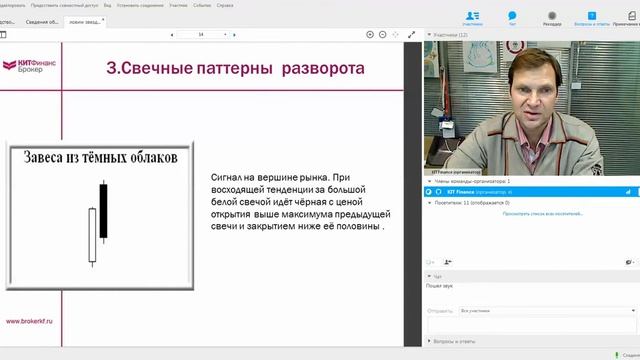Expand the Вопросы и ответы panel
The height and width of the screenshot is (360, 640).
pos(429,341)
